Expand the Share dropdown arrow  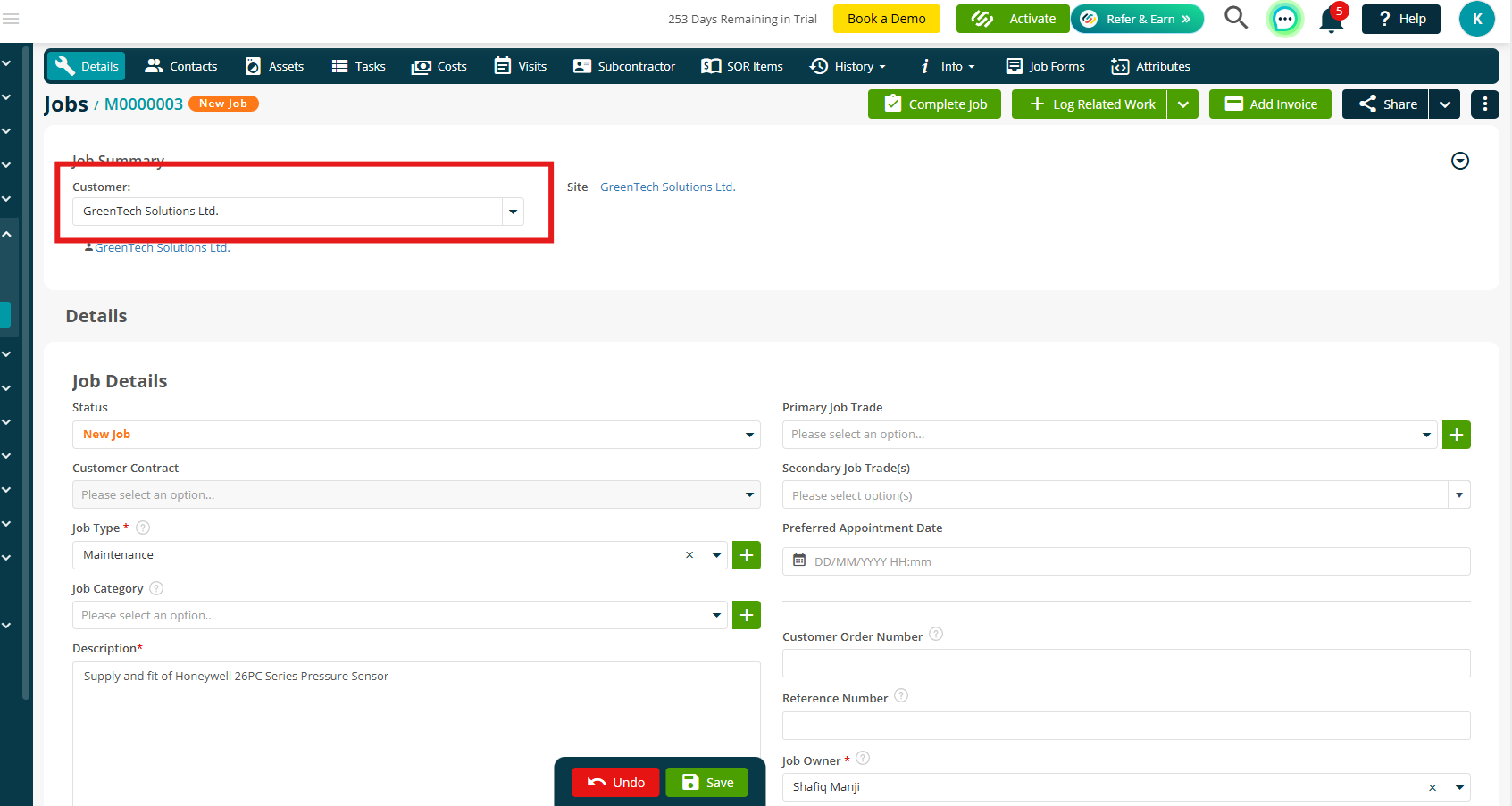pyautogui.click(x=1445, y=104)
